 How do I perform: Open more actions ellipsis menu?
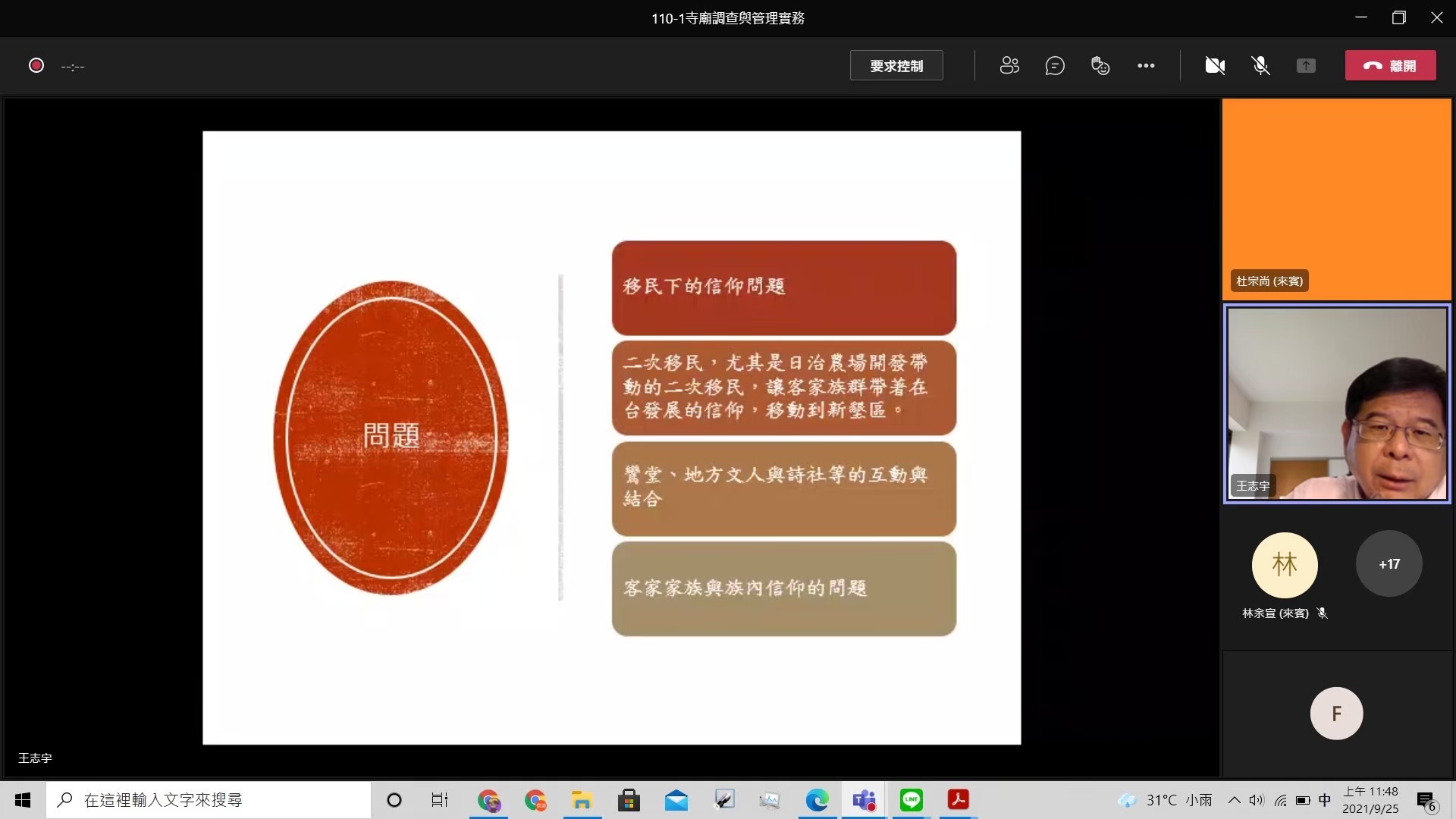point(1146,66)
